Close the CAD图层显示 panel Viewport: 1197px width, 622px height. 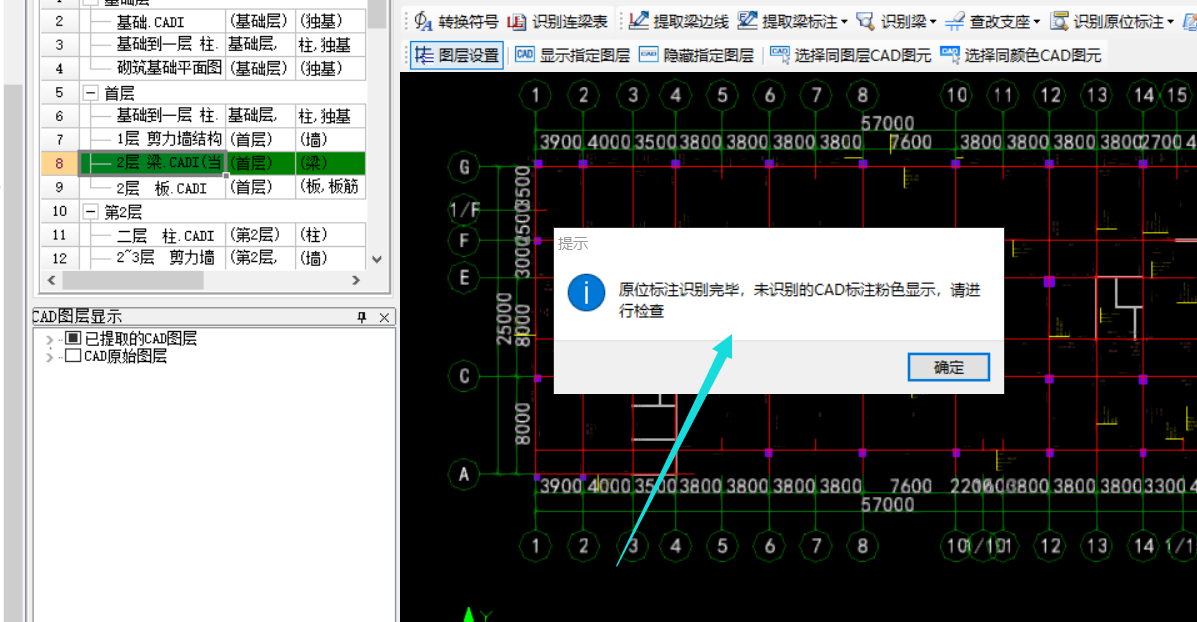(x=384, y=317)
